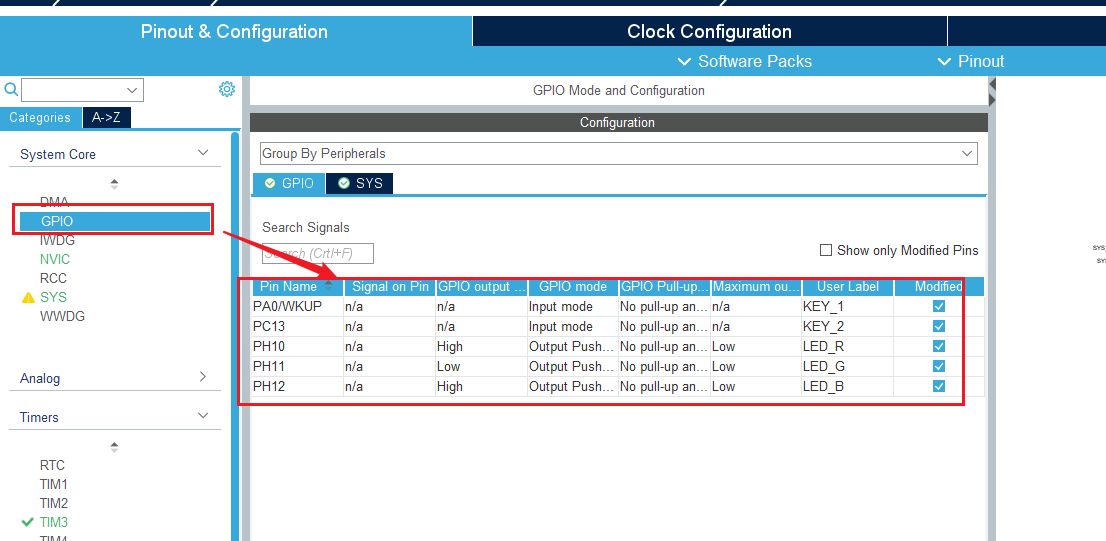Select the SYS configuration tab
This screenshot has width=1106, height=541.
pos(360,184)
